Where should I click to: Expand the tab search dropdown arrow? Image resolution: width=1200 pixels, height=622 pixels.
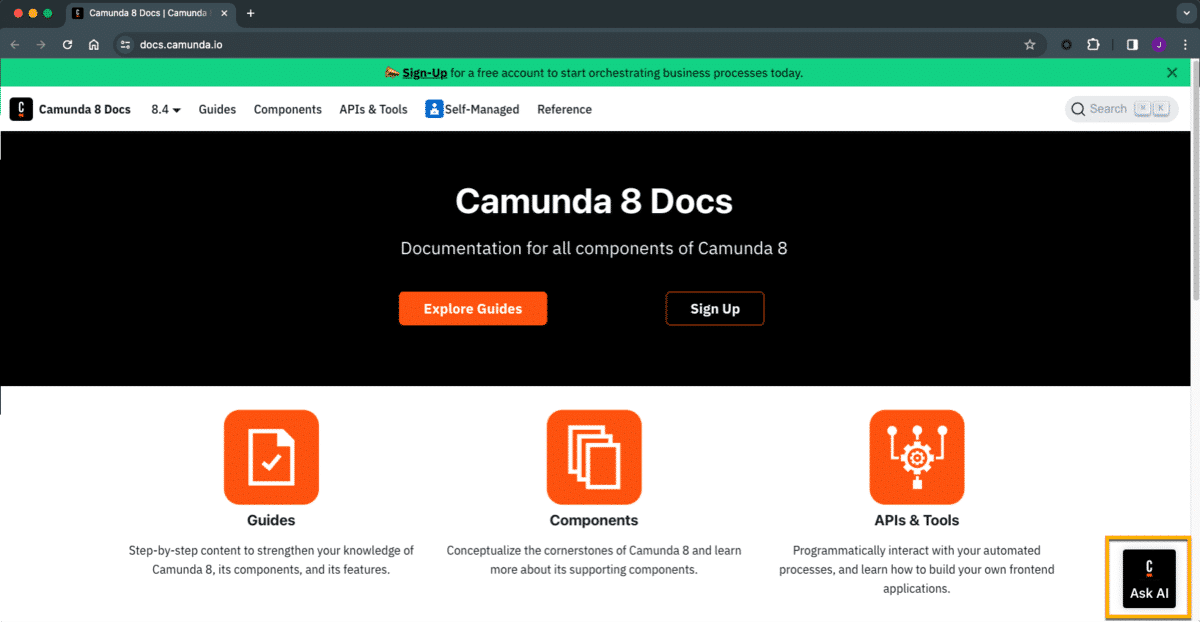point(1185,13)
